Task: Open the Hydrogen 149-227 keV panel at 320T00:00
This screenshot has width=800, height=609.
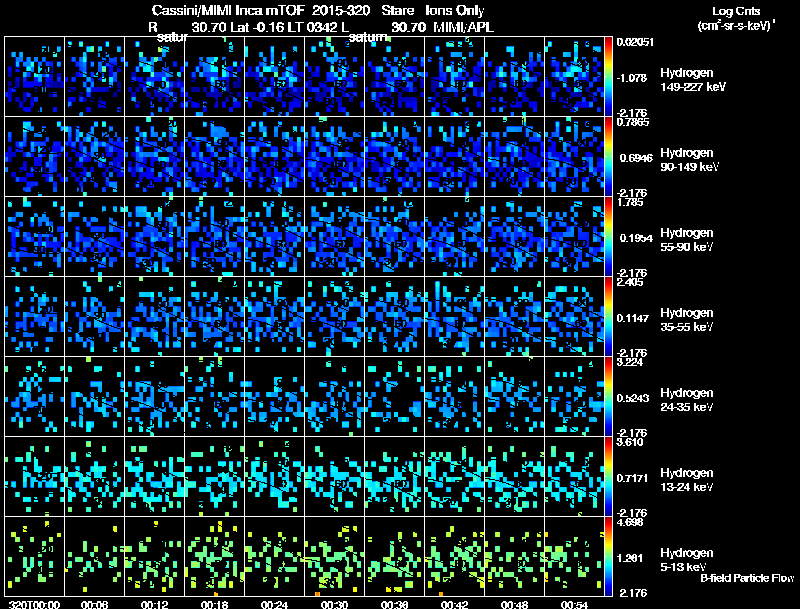Action: [x=34, y=77]
